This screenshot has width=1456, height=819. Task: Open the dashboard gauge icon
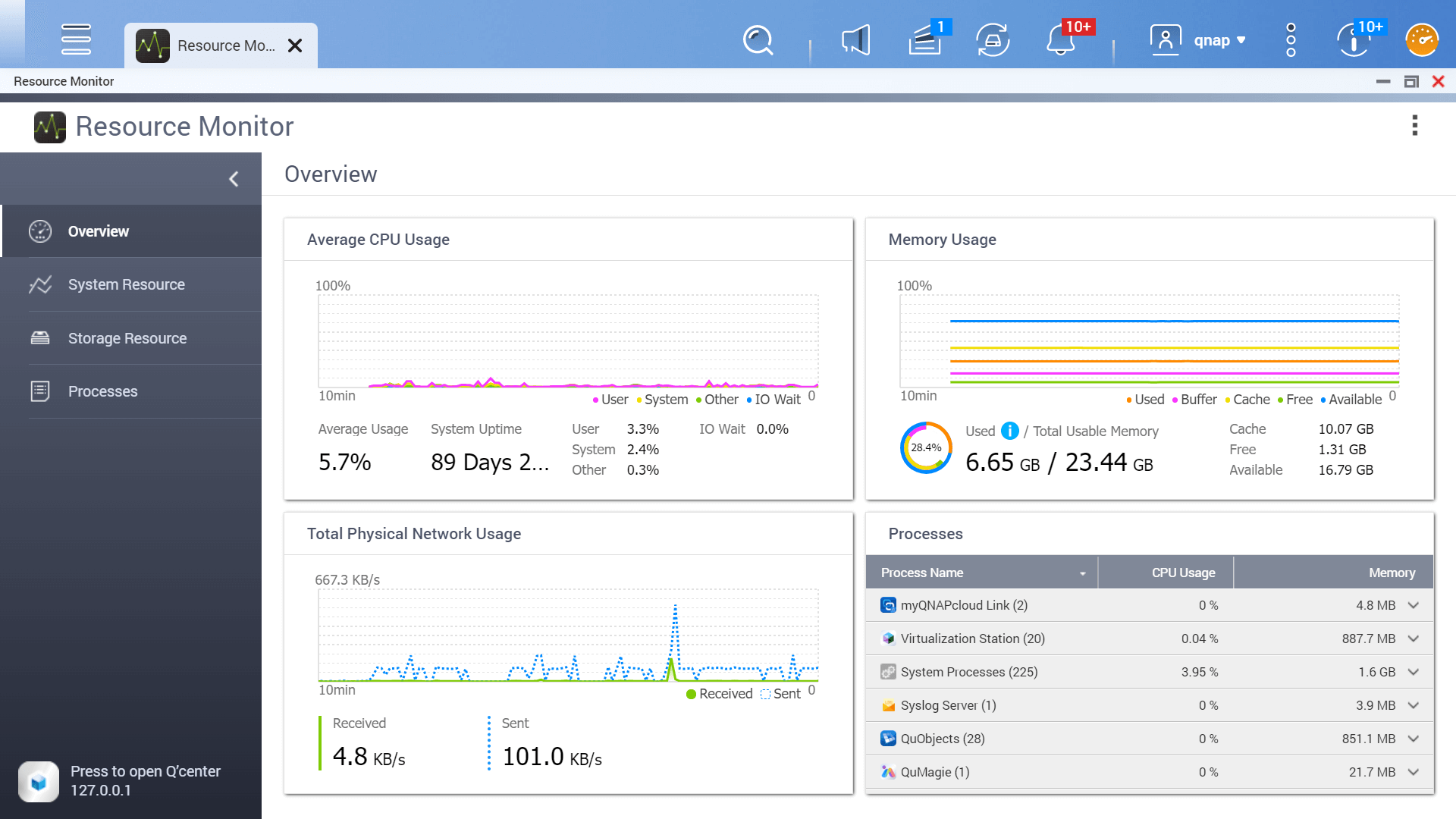[1422, 40]
